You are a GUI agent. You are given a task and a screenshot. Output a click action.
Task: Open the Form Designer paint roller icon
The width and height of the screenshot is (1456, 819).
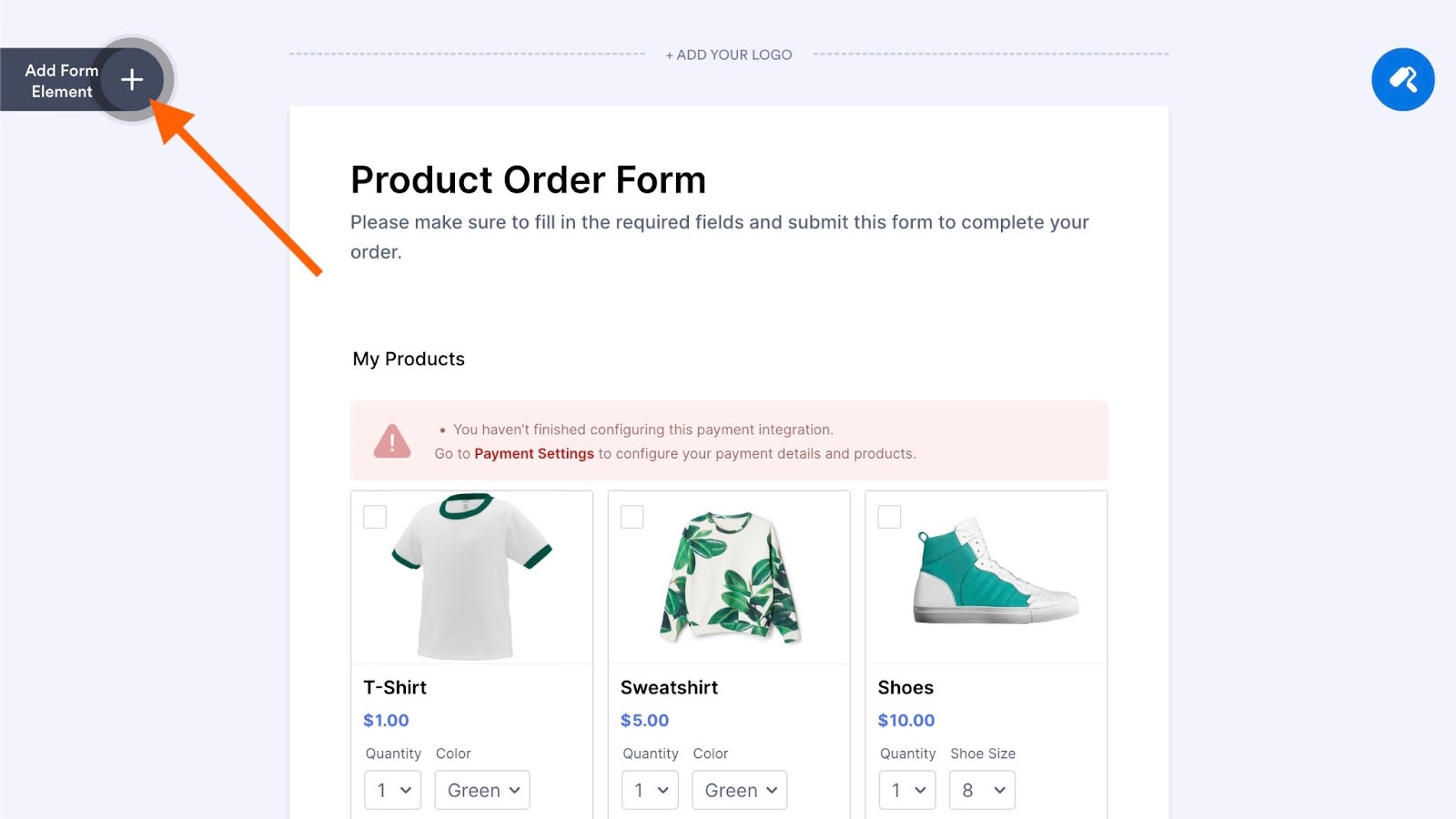click(x=1402, y=80)
